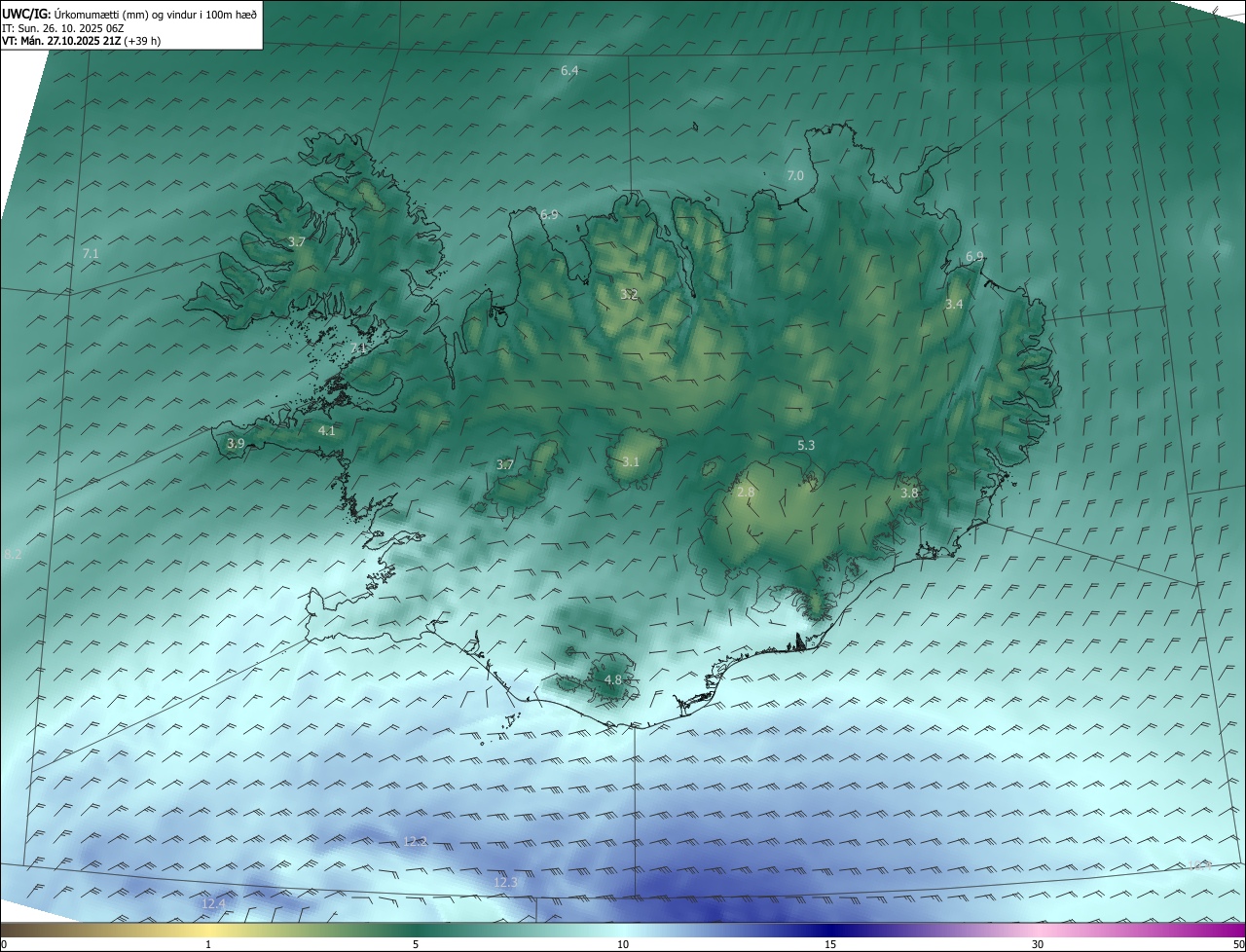The height and width of the screenshot is (952, 1246).
Task: Select the 3.9 value at the peninsula tip
Action: tap(236, 444)
